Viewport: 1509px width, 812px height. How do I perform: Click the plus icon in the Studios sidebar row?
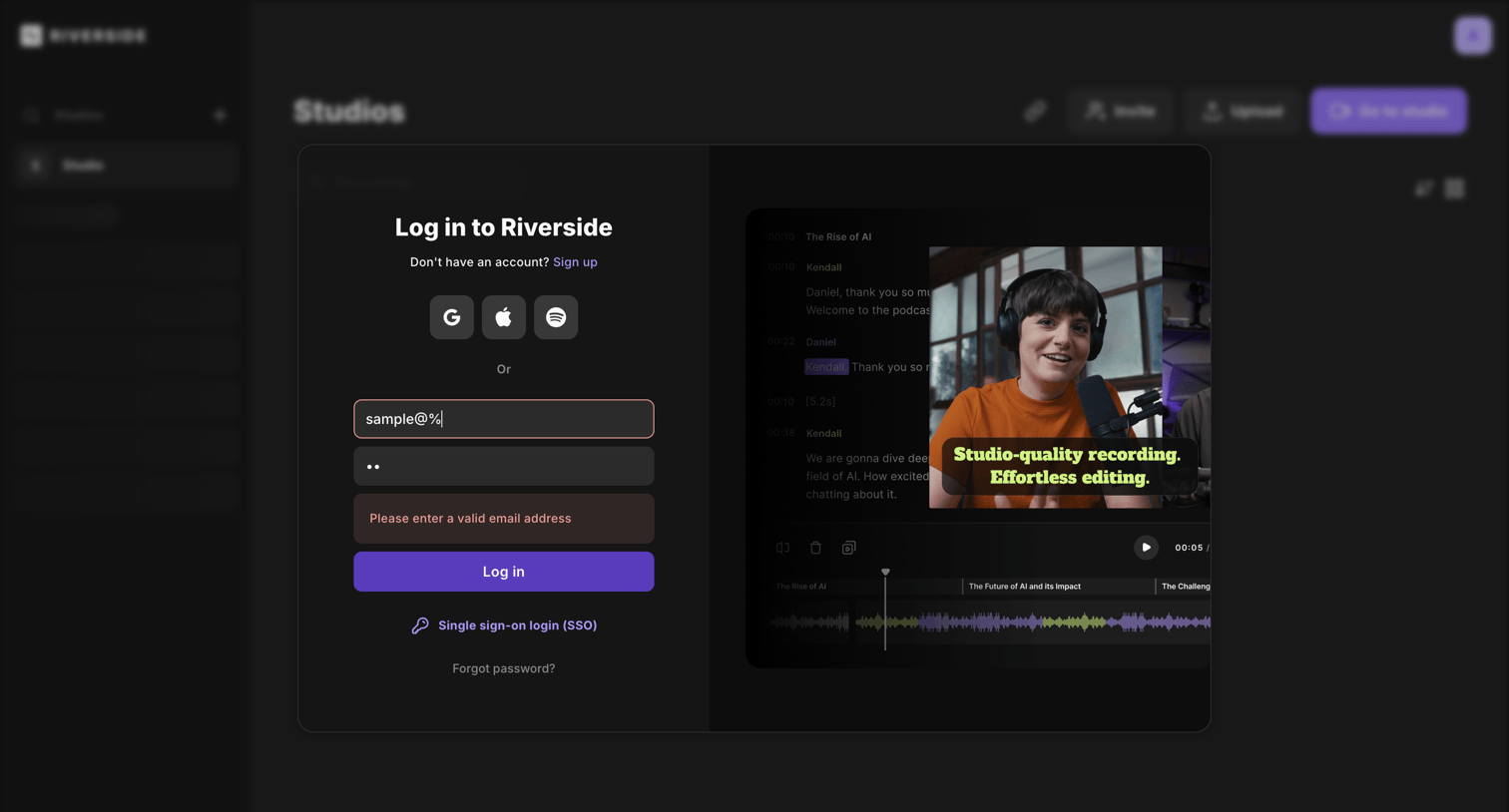(x=221, y=116)
